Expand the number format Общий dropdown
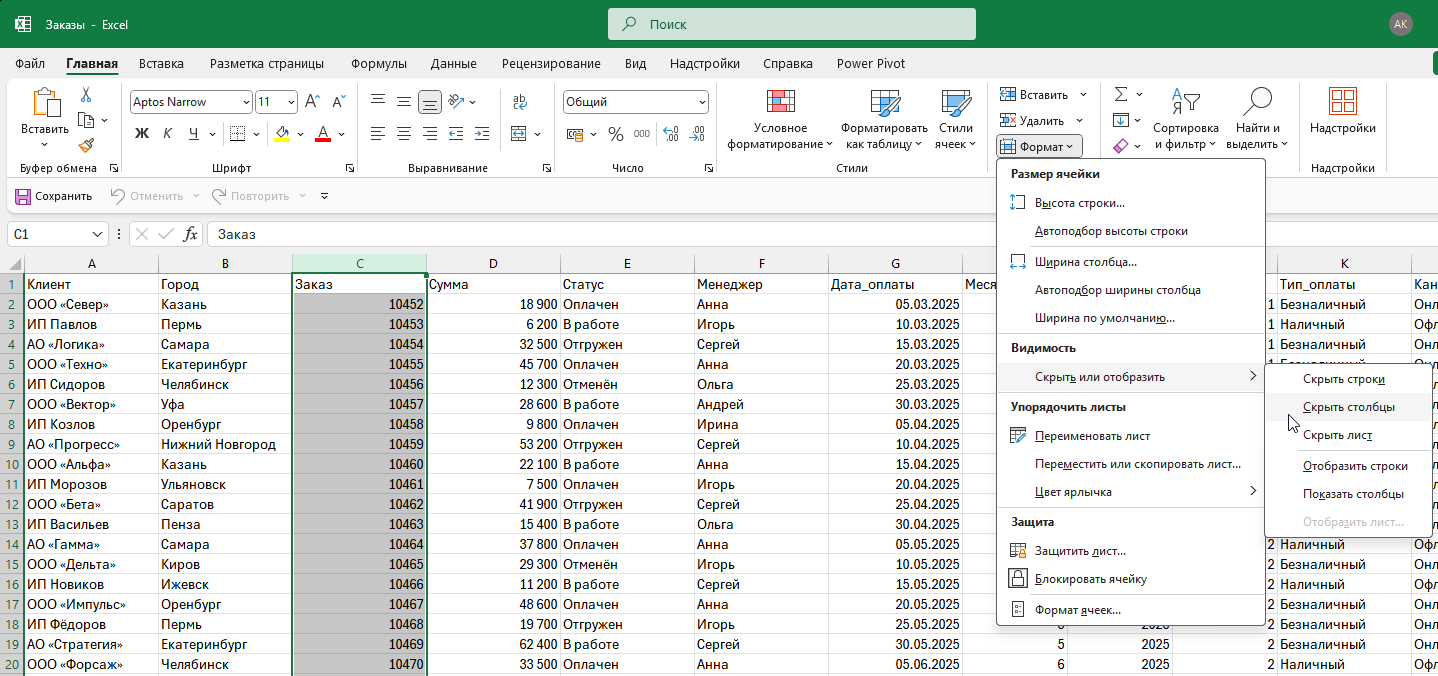The width and height of the screenshot is (1438, 676). (x=702, y=102)
